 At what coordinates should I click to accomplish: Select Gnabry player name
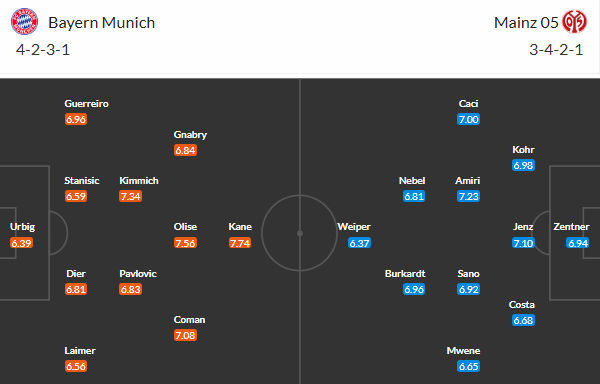click(190, 135)
